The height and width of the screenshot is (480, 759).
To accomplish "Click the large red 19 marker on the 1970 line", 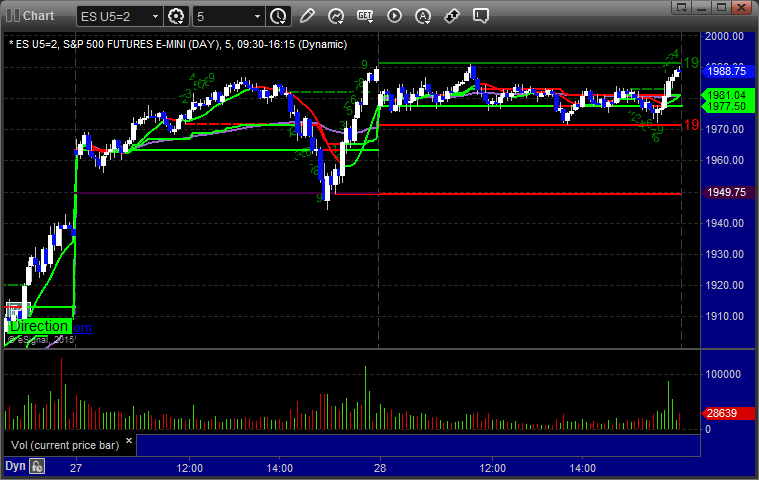I will coord(691,125).
